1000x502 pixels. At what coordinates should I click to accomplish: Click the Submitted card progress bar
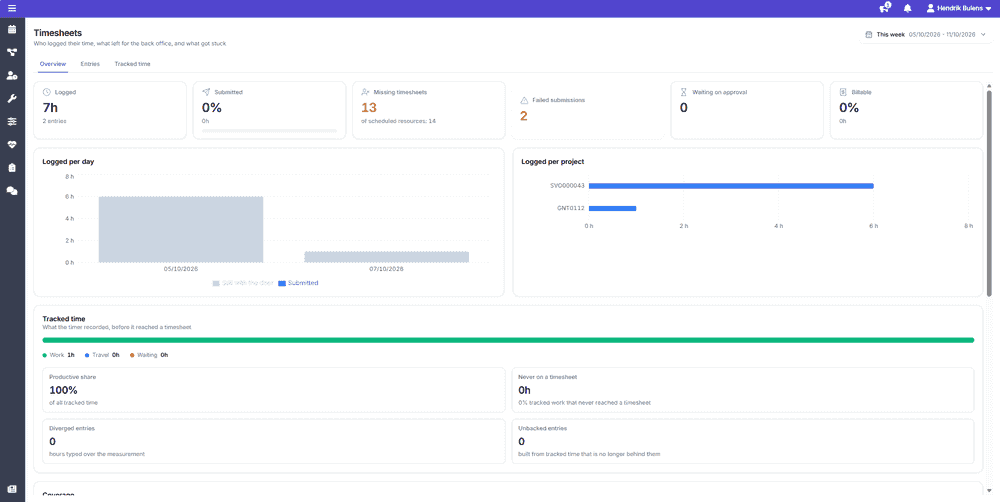pos(269,131)
